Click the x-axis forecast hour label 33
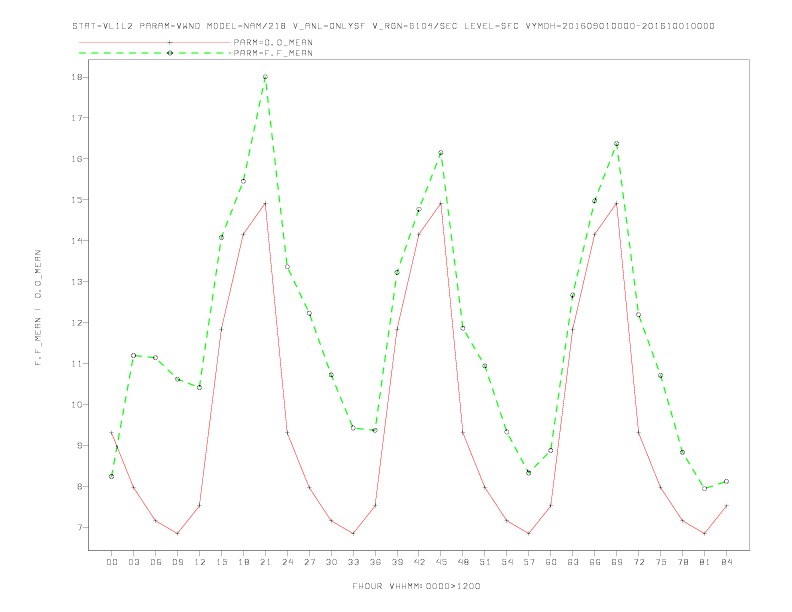This screenshot has width=792, height=612. [x=353, y=562]
